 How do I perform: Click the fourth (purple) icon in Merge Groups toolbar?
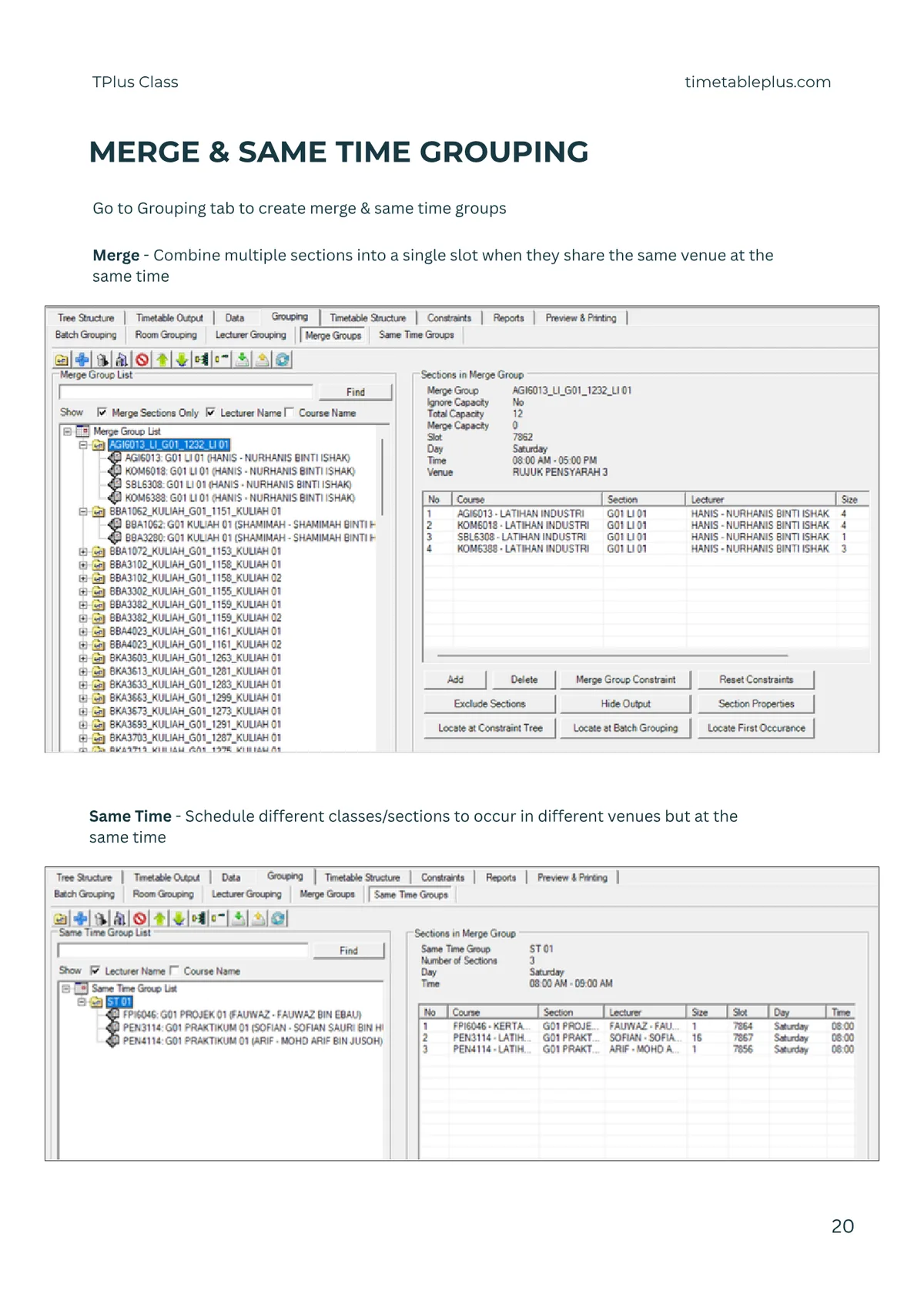coord(122,360)
